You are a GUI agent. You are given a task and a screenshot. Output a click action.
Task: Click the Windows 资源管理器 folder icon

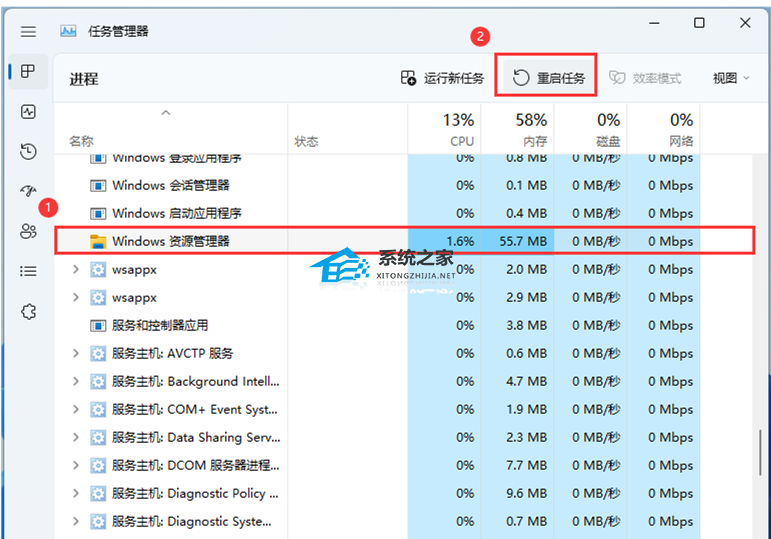98,241
